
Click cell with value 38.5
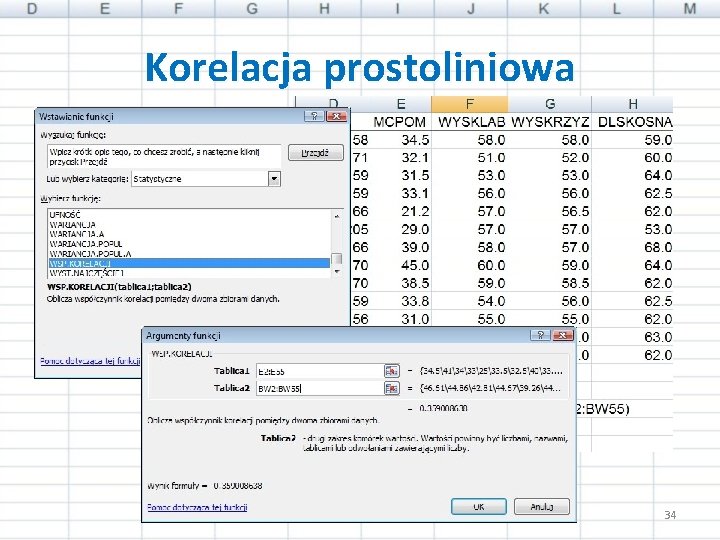pyautogui.click(x=401, y=283)
